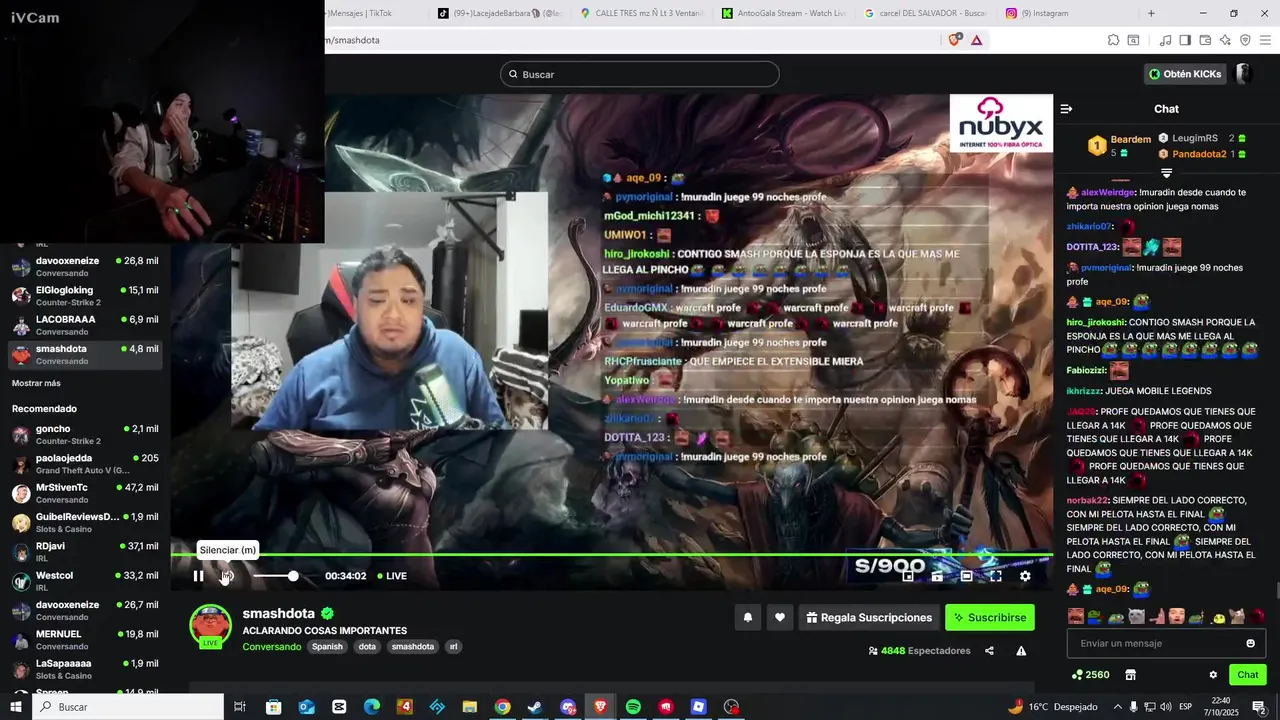Enter fullscreen mode in the player

point(996,576)
